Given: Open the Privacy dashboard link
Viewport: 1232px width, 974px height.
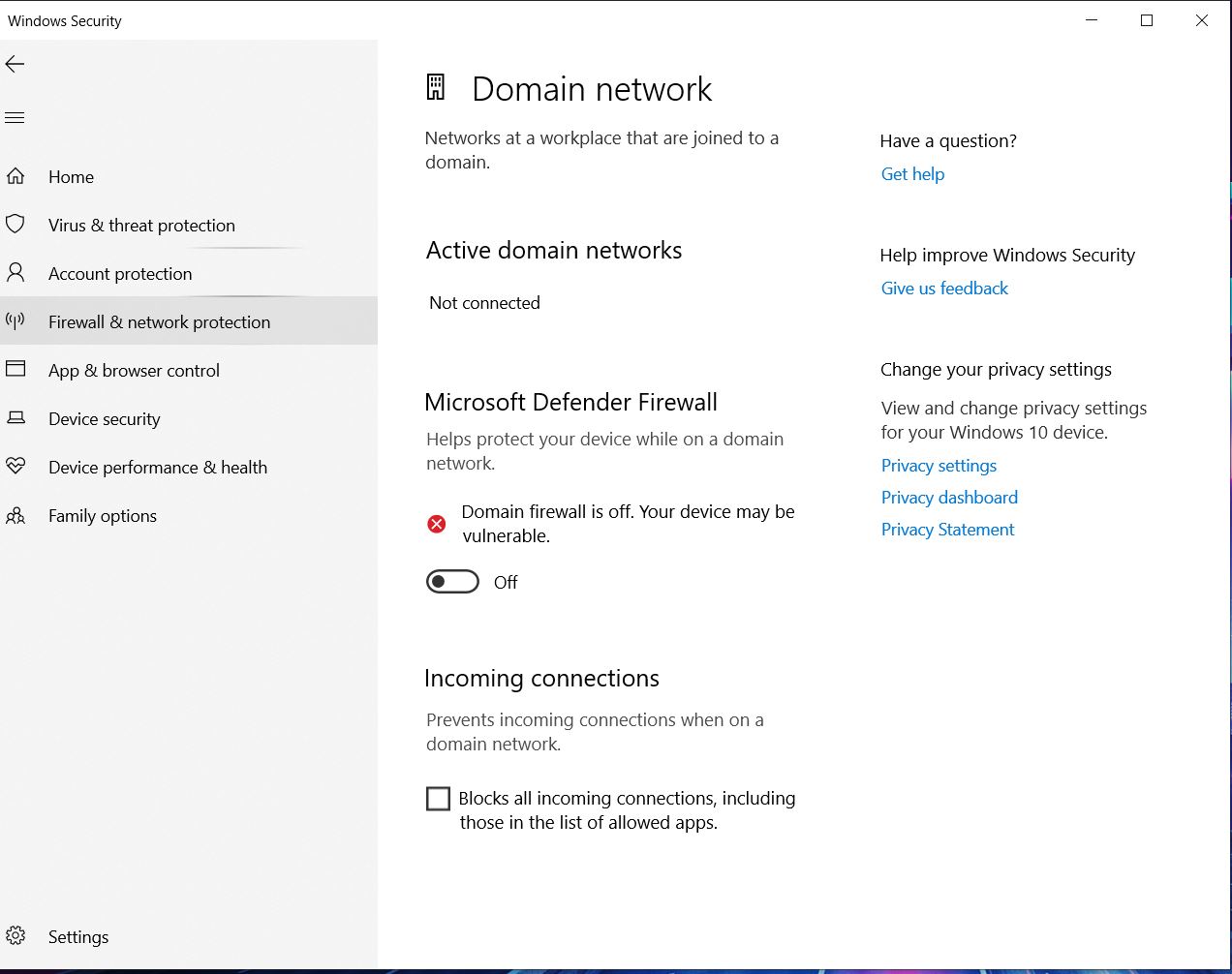Looking at the screenshot, I should [x=949, y=498].
